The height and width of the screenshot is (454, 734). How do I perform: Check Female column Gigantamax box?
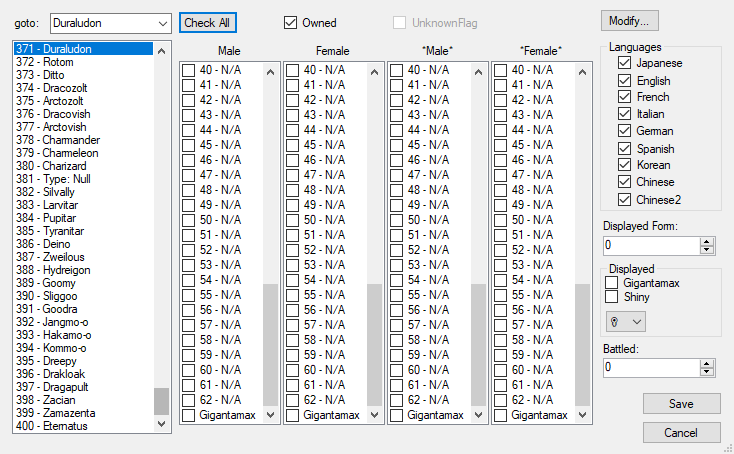point(292,415)
